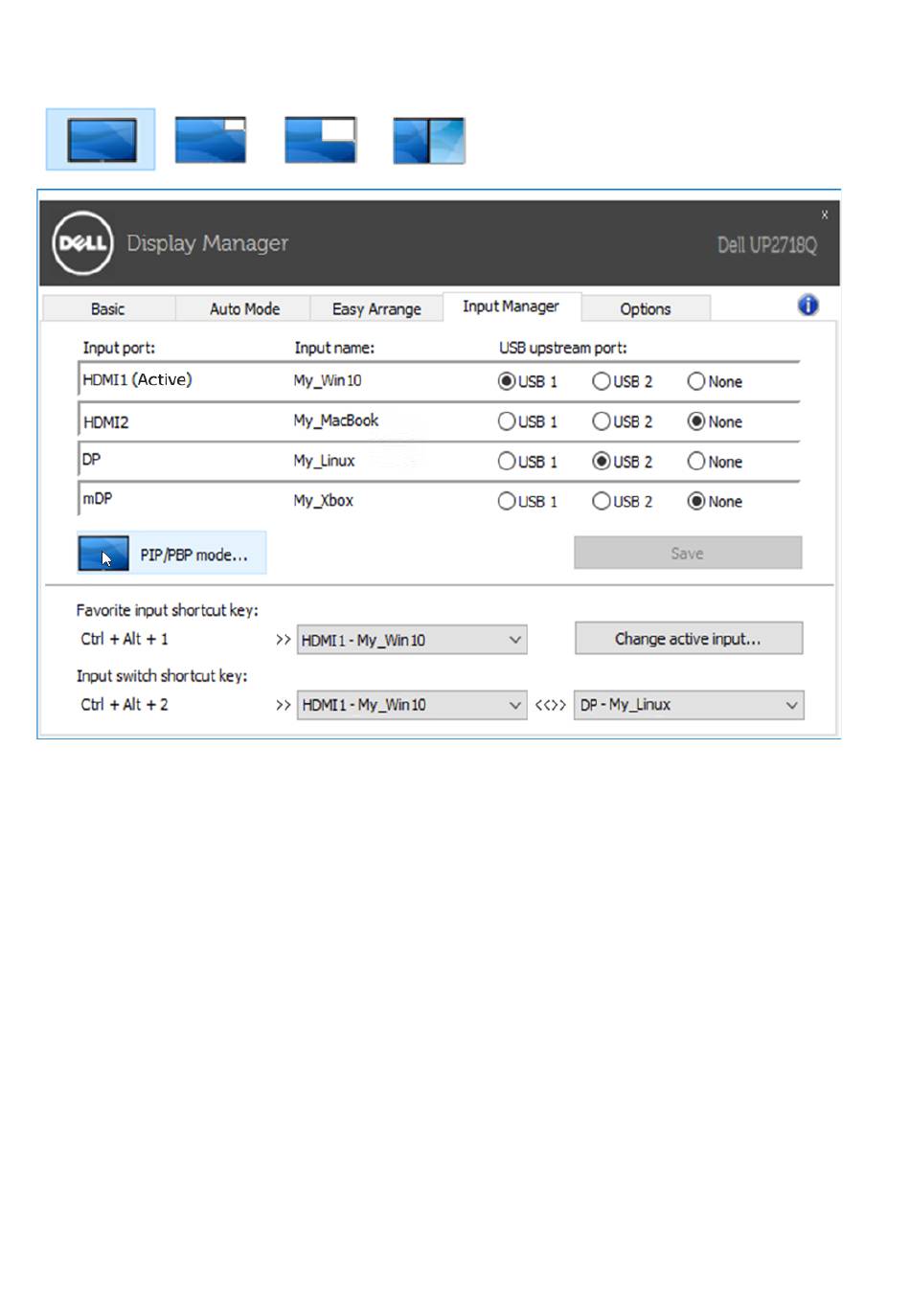Viewport: 910px width, 1316px height.
Task: Click the blue info icon
Action: pos(808,306)
